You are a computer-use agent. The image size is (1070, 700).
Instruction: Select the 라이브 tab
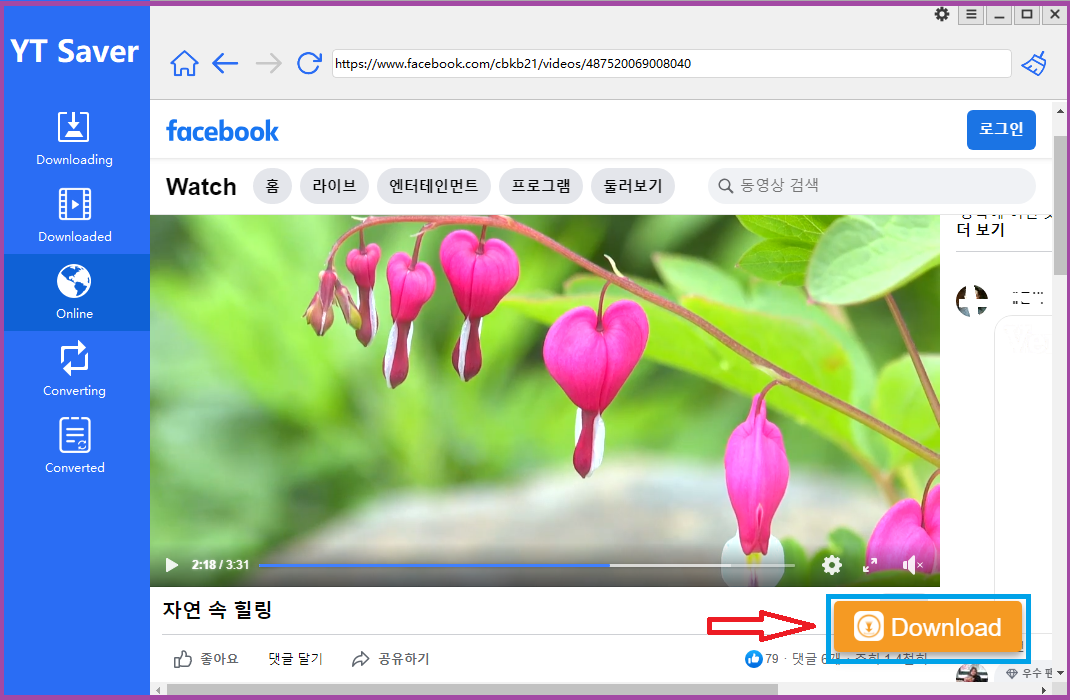pyautogui.click(x=334, y=186)
